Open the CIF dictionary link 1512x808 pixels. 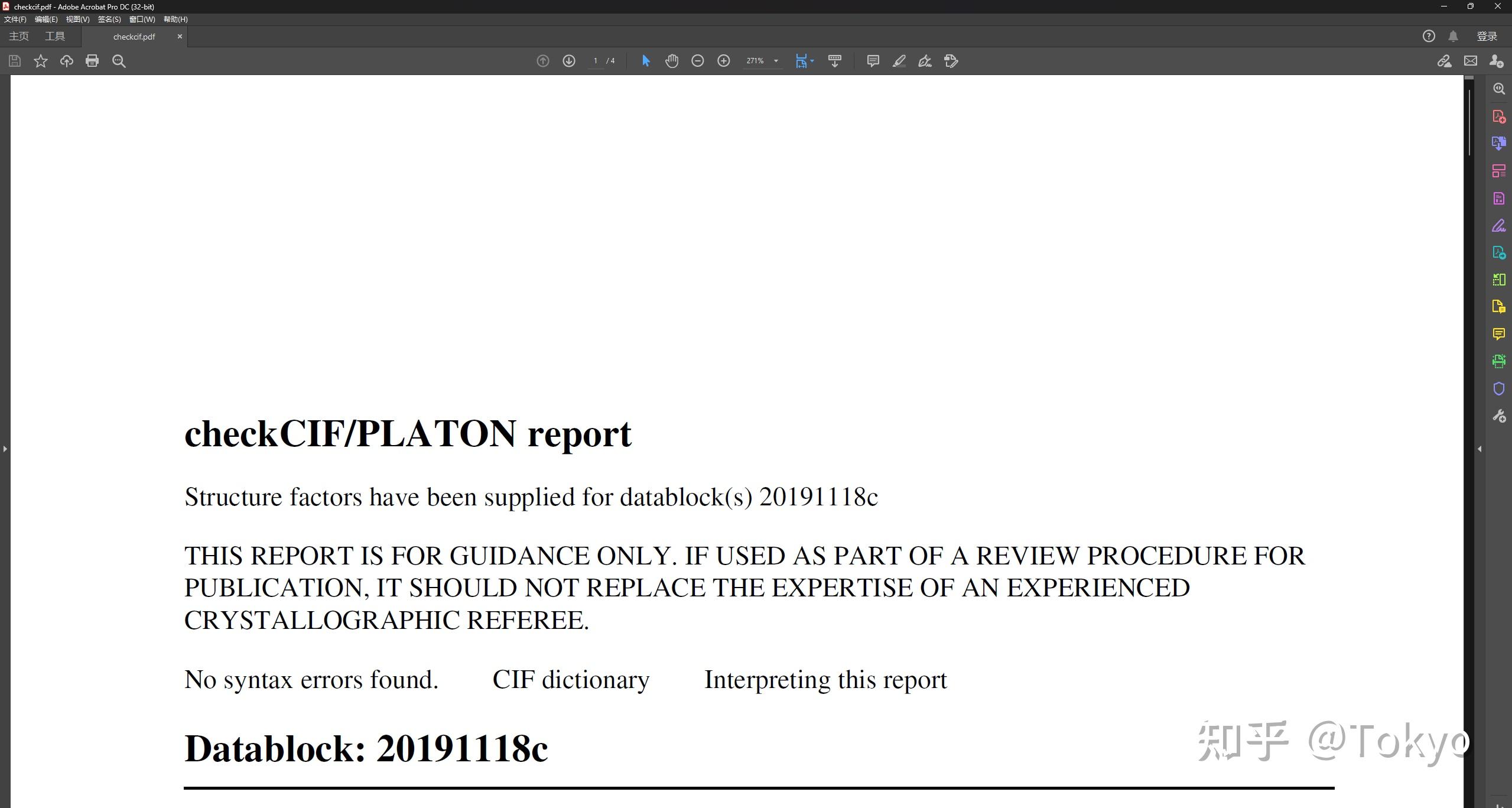[x=571, y=680]
